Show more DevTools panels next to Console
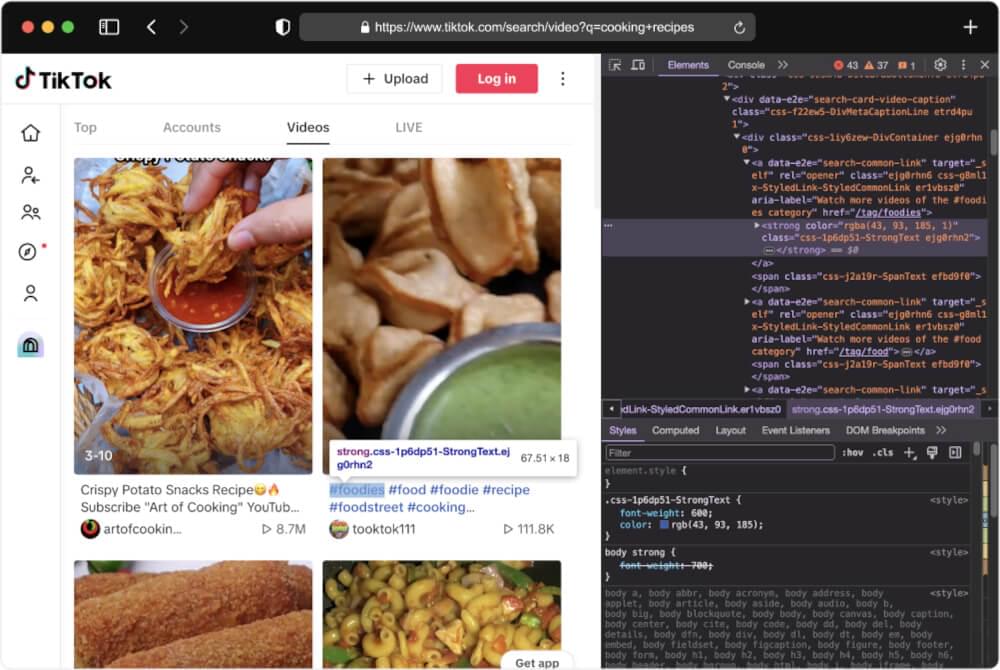 [x=783, y=65]
